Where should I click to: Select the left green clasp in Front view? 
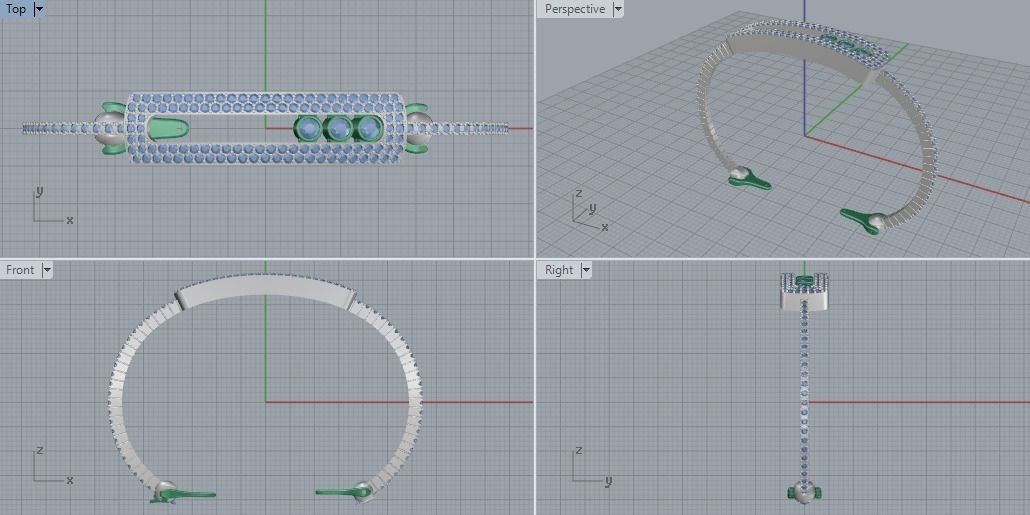[181, 494]
